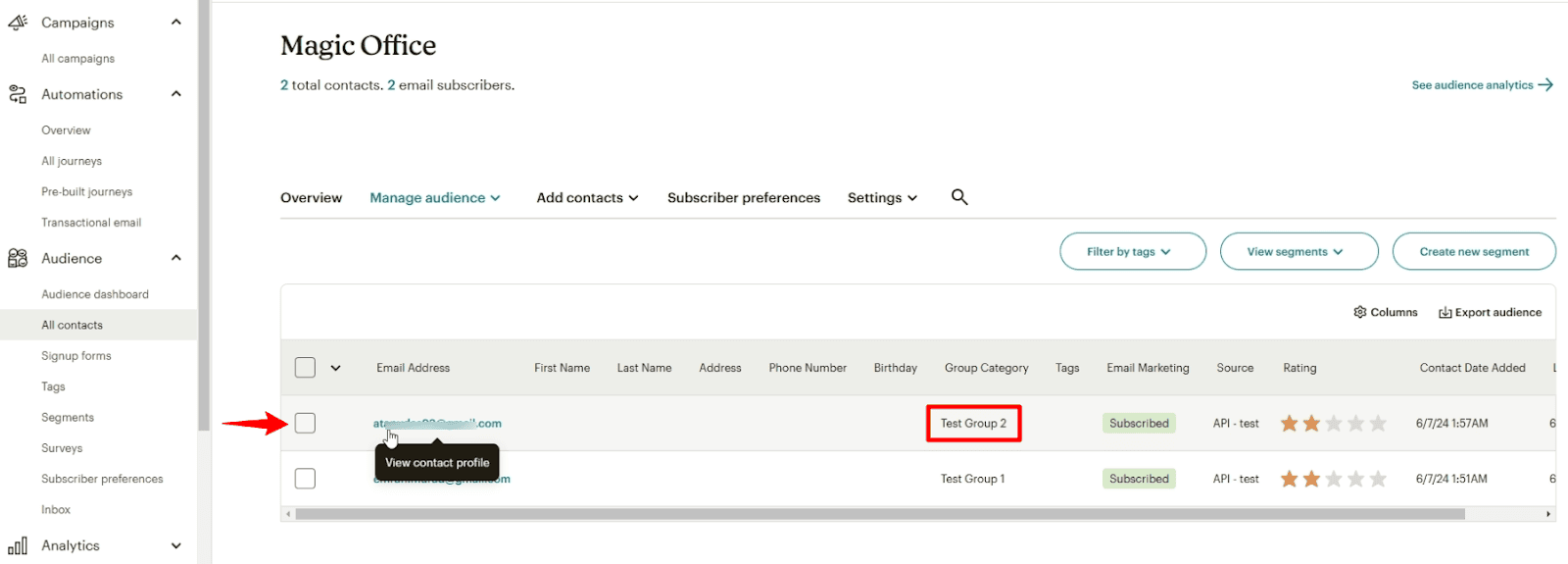
Task: Select All contacts in sidebar
Action: pyautogui.click(x=98, y=325)
